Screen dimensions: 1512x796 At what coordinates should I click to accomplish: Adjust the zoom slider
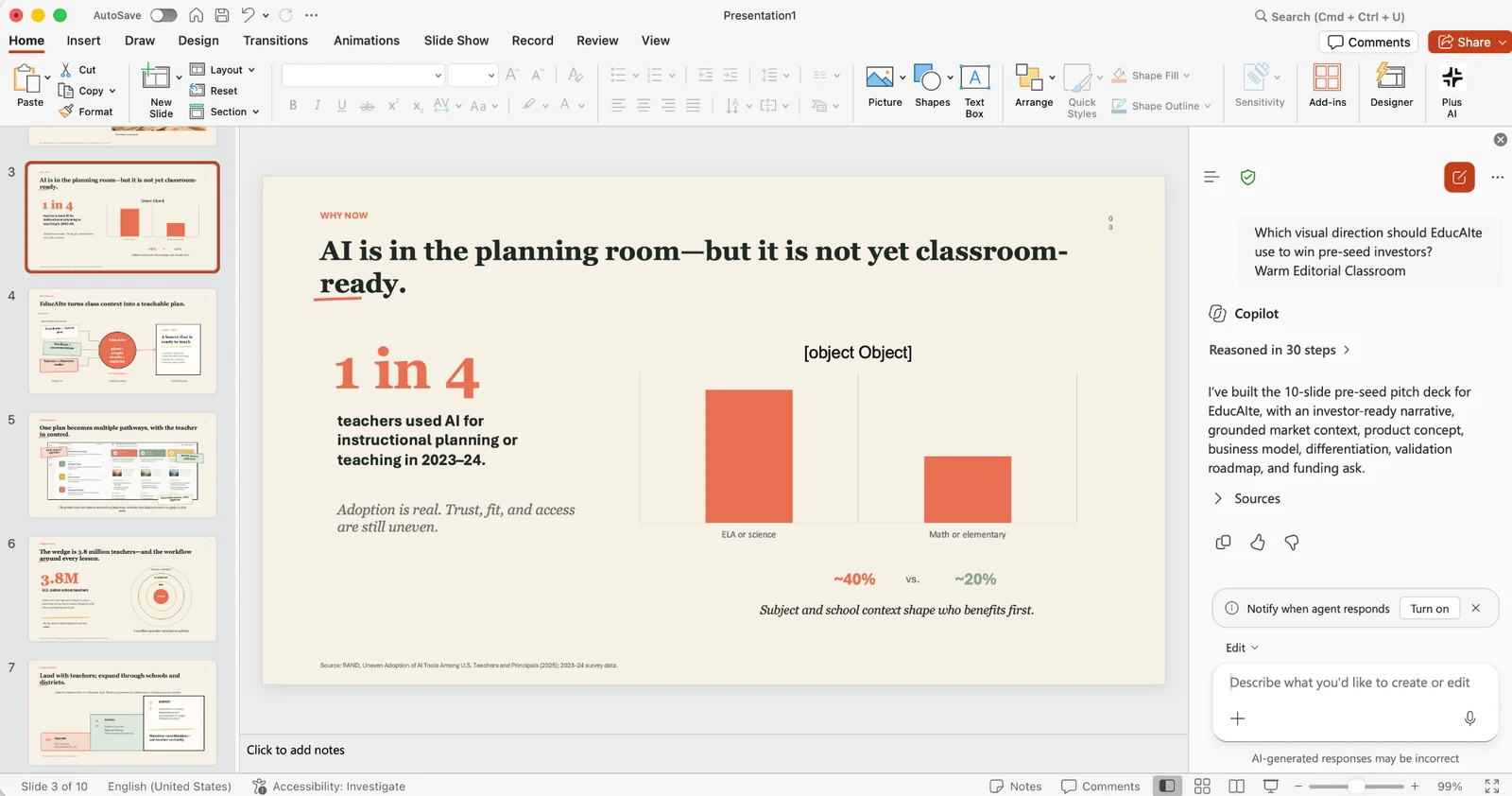tap(1356, 787)
